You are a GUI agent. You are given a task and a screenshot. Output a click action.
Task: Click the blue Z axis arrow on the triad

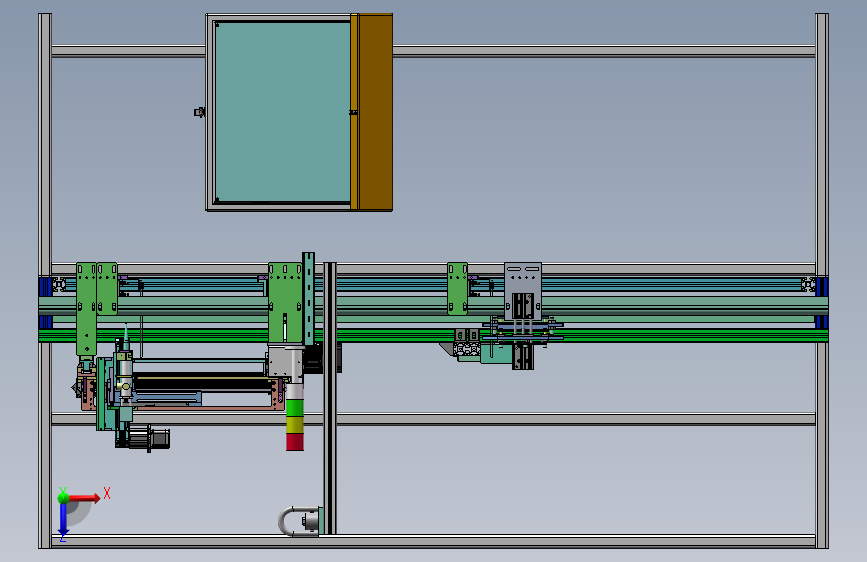click(63, 519)
